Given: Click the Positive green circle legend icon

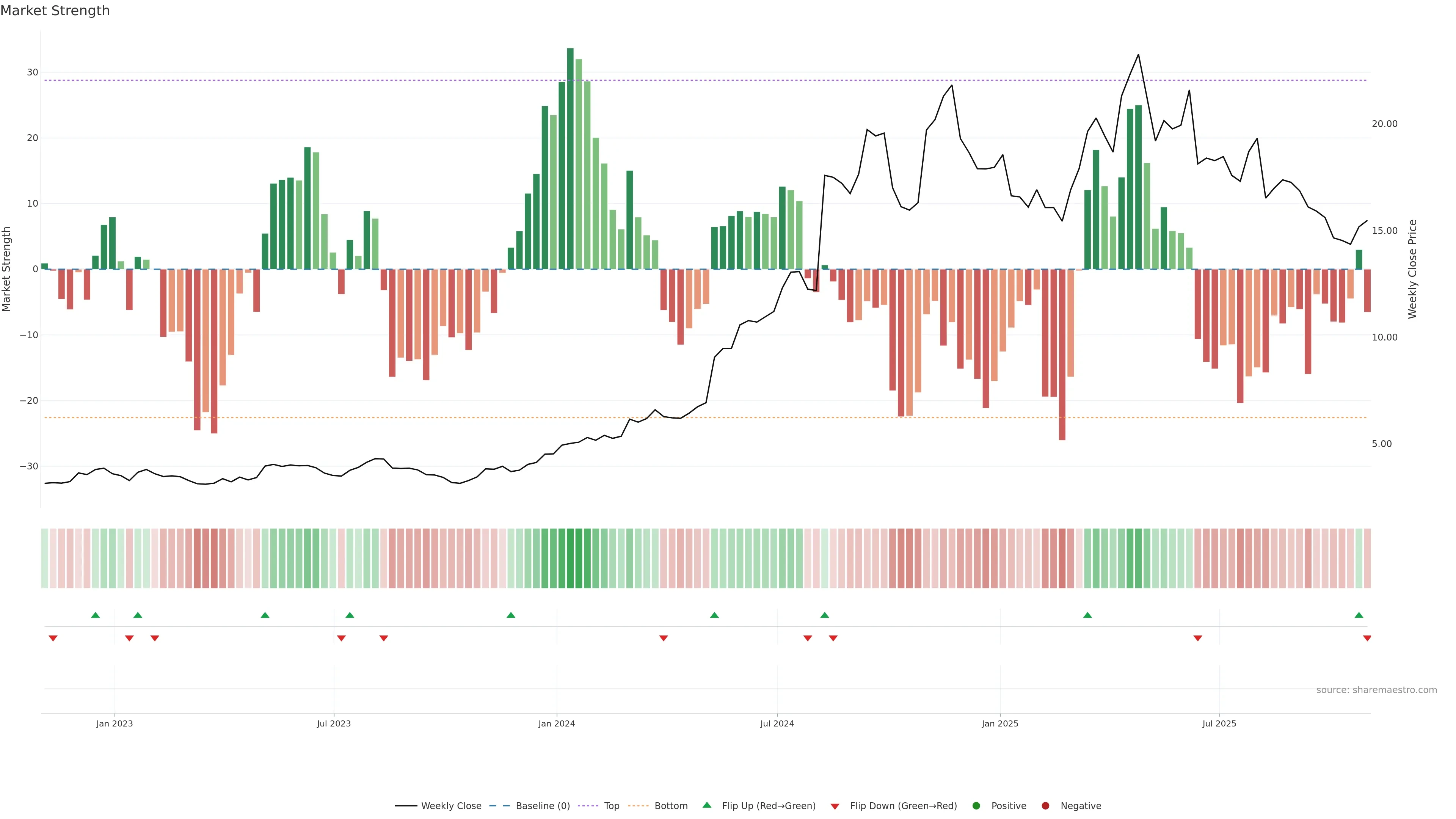Looking at the screenshot, I should [976, 806].
